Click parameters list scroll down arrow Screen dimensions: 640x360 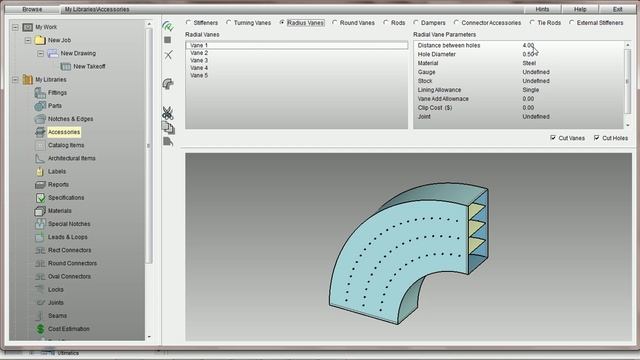pos(628,125)
